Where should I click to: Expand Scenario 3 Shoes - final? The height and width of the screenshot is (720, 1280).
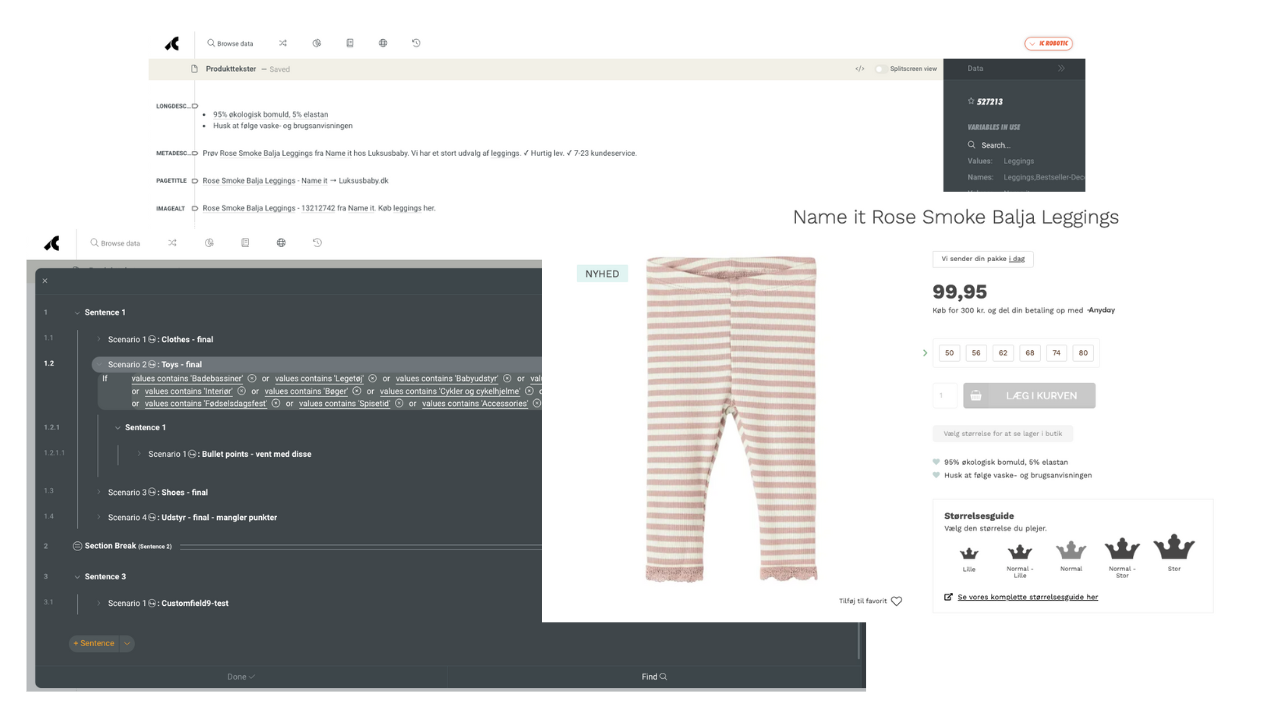coord(98,493)
